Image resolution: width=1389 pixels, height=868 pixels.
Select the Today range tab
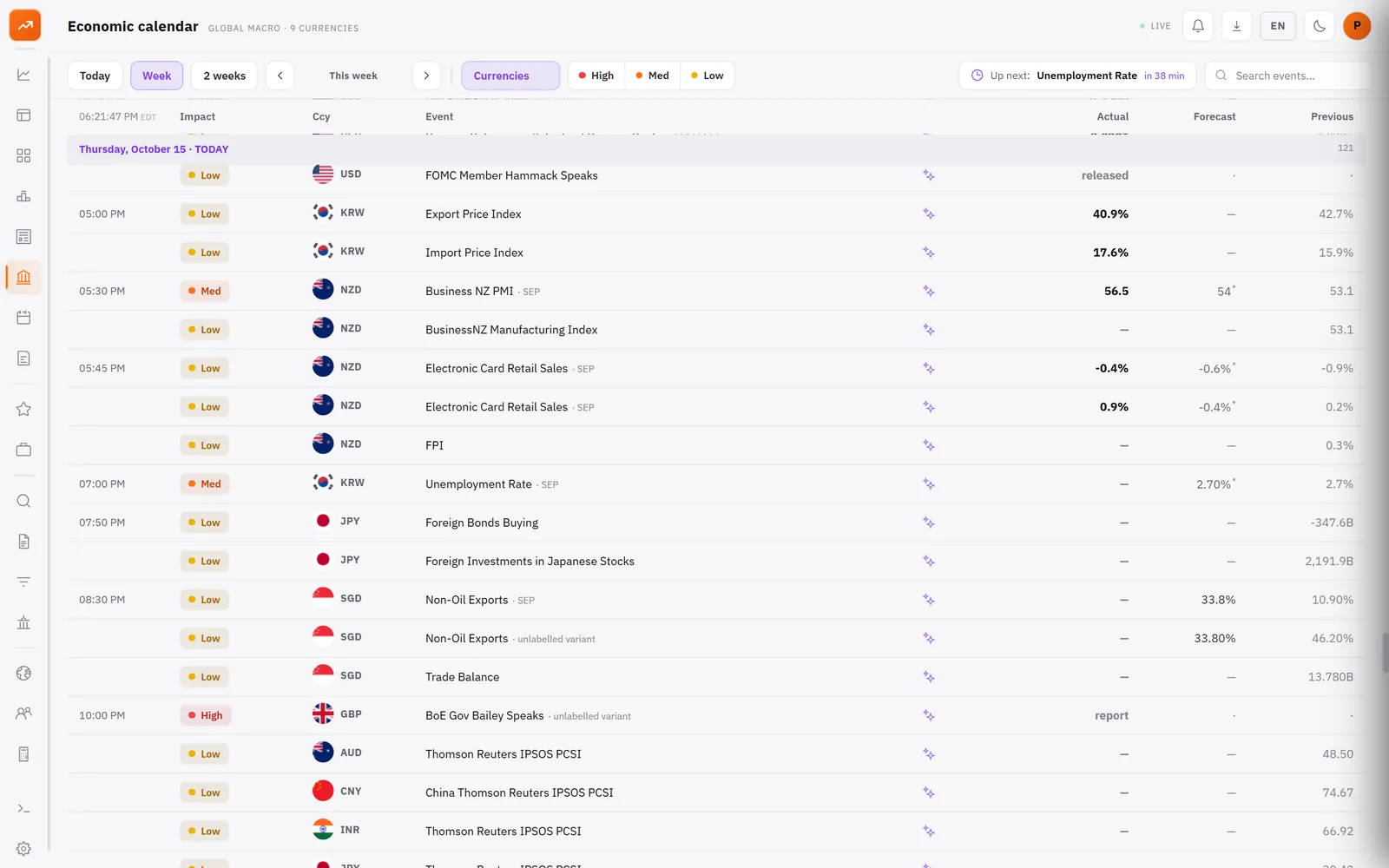click(x=95, y=76)
